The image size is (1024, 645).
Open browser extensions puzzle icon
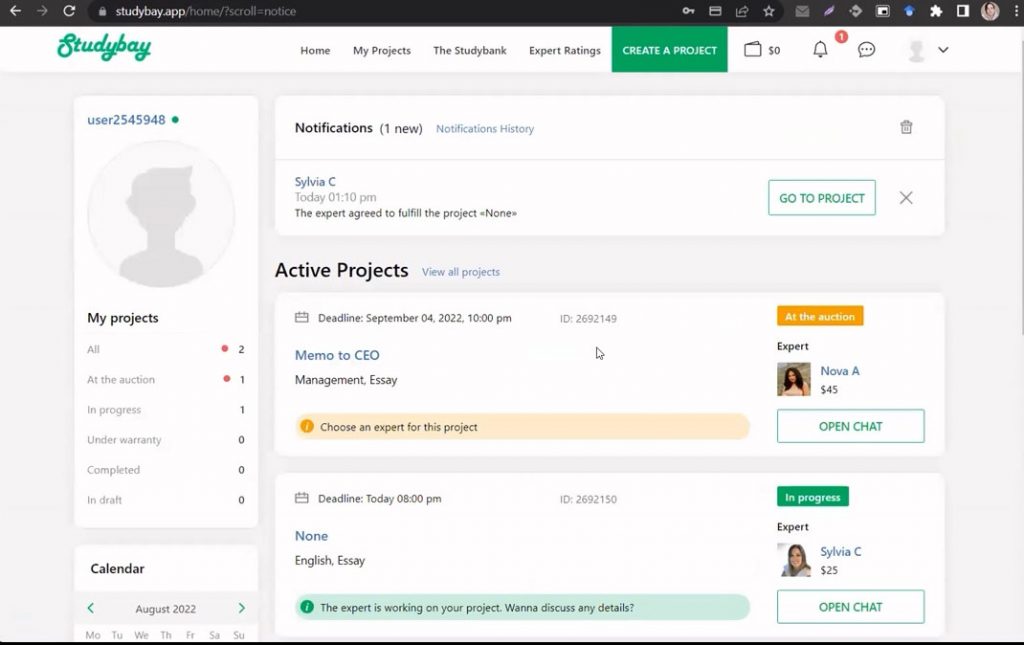click(936, 11)
